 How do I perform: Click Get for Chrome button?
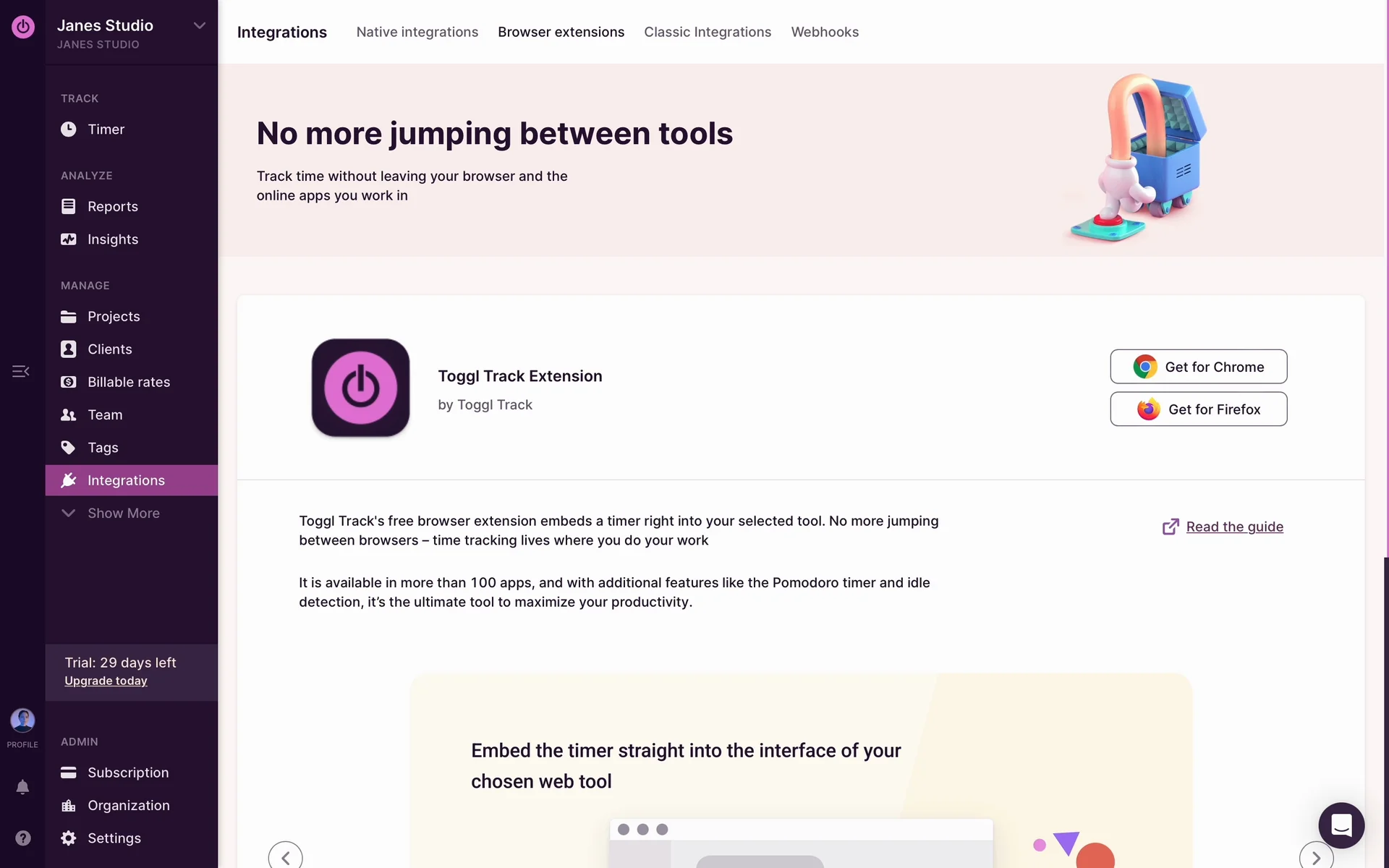[1198, 367]
